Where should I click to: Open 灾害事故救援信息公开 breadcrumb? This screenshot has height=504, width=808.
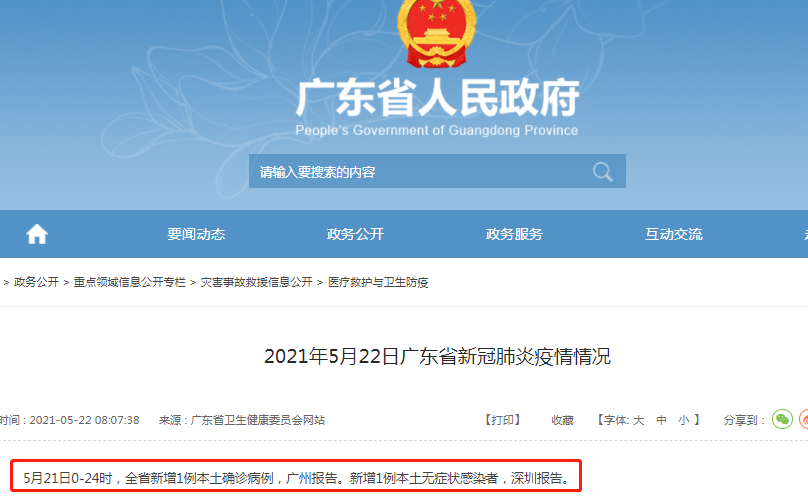(x=256, y=282)
